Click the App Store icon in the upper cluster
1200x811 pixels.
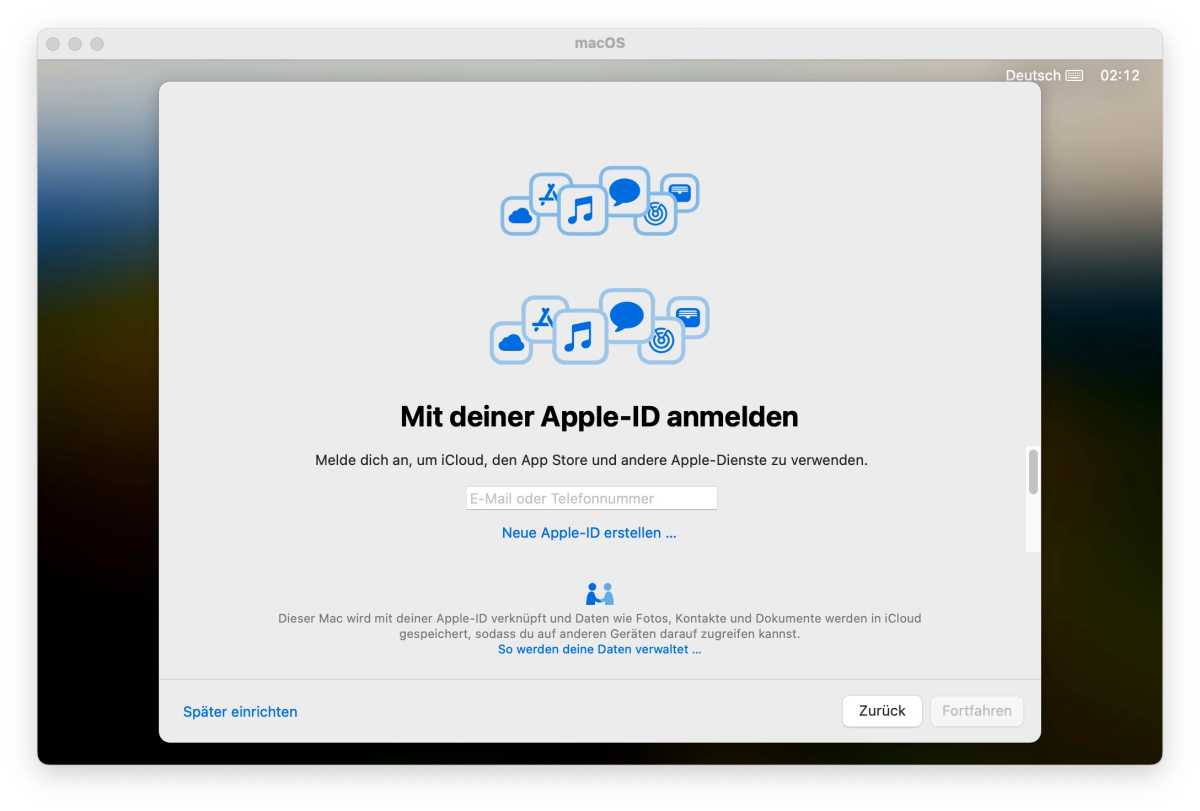click(549, 193)
